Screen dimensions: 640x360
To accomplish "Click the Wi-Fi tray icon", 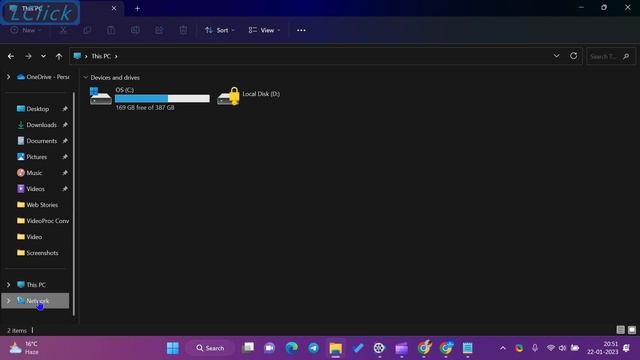I will [551, 348].
